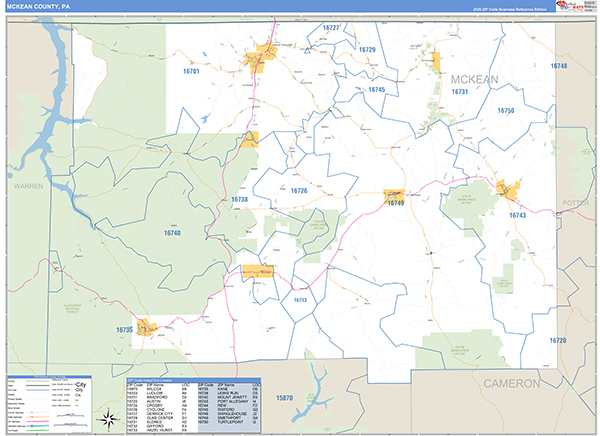This screenshot has width=600, height=436.
Task: Click the compass rose icon
Action: click(108, 416)
